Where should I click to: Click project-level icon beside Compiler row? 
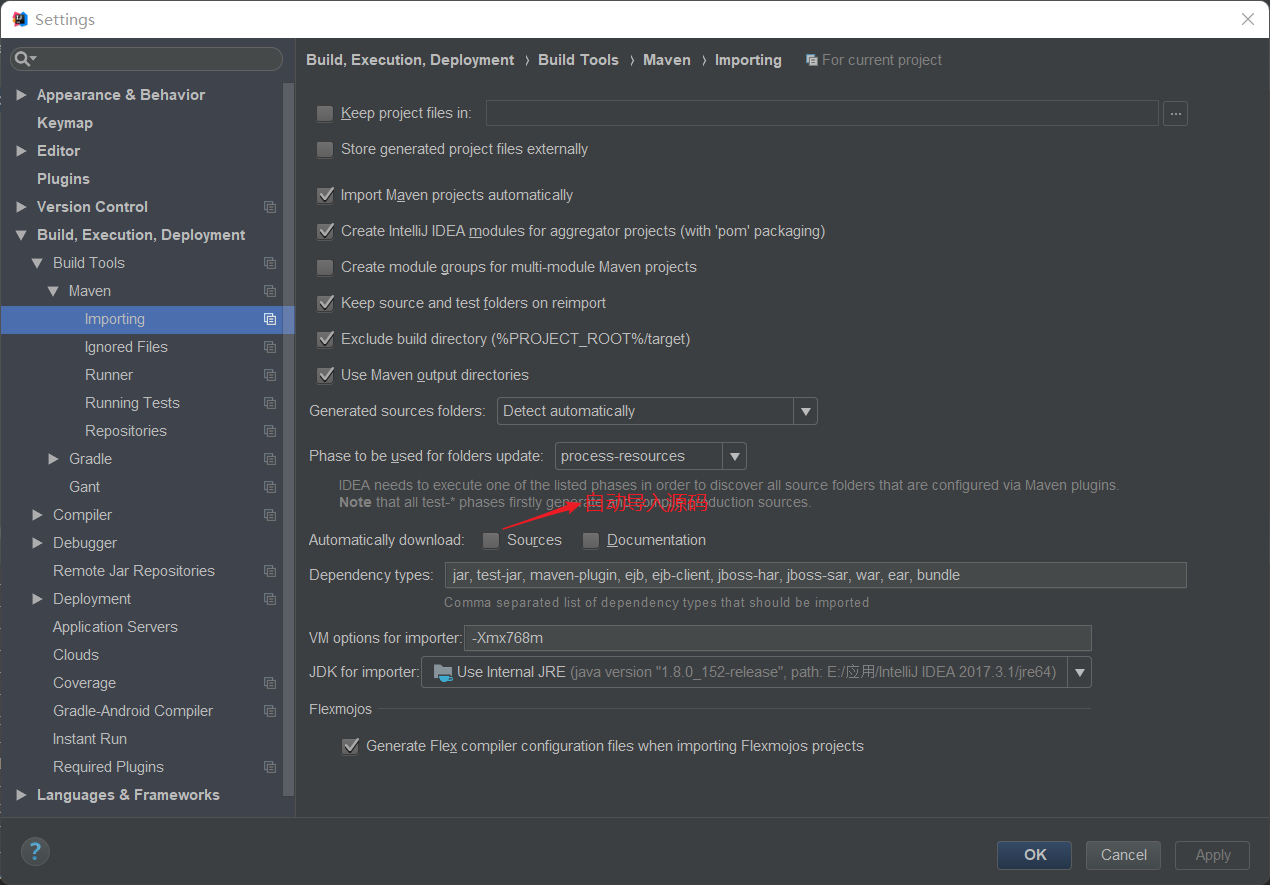coord(270,515)
